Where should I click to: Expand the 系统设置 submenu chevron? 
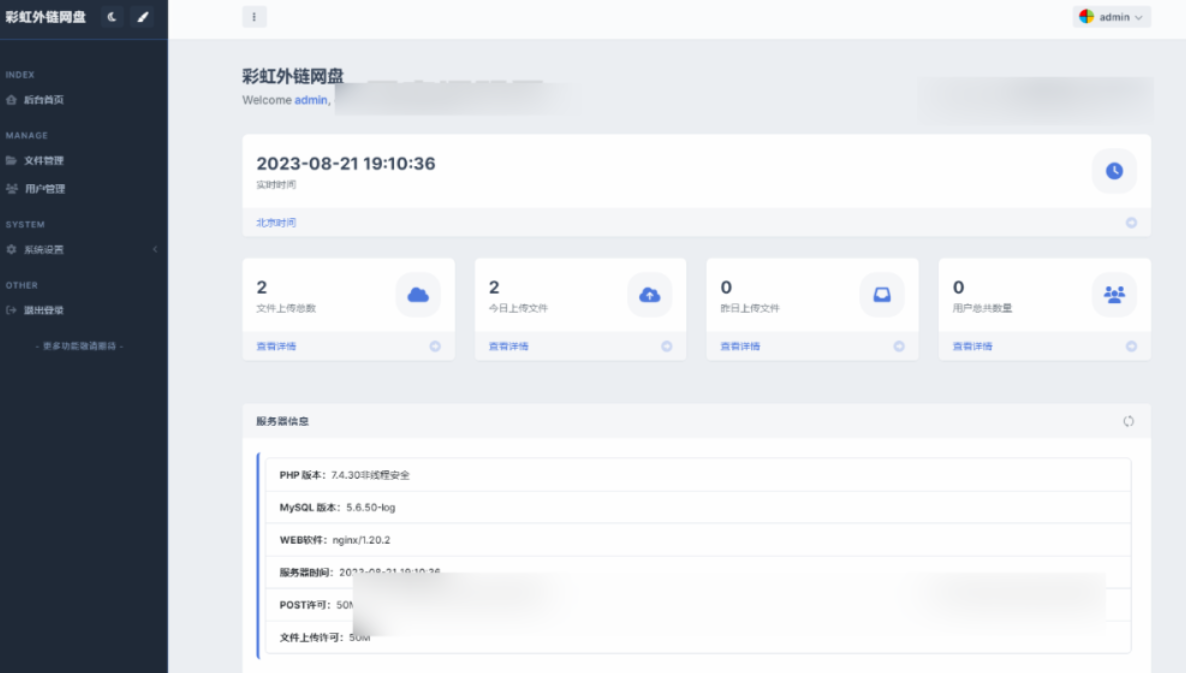(x=155, y=250)
